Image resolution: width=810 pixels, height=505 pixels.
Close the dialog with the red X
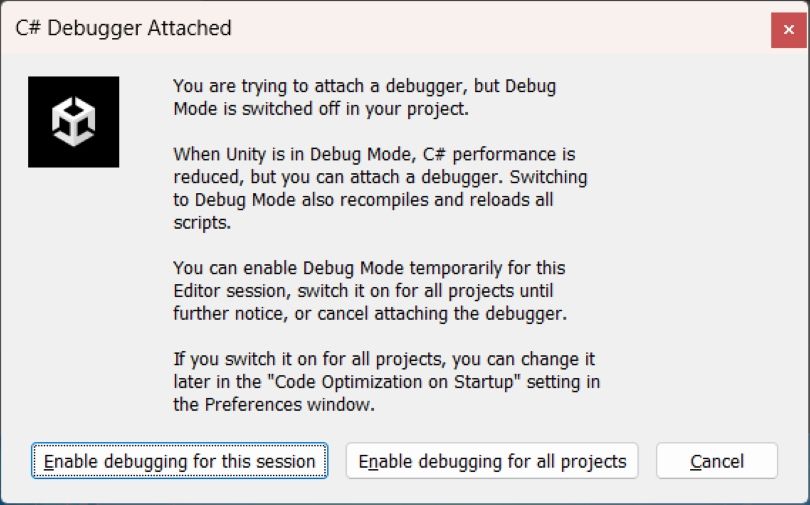pyautogui.click(x=788, y=30)
